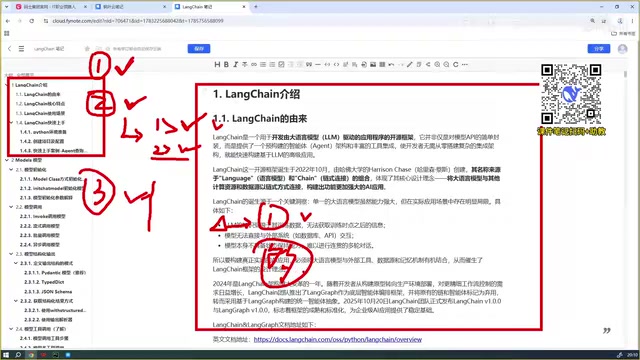
Task: Collapse the '2.3.2' outline node
Action: [16, 301]
